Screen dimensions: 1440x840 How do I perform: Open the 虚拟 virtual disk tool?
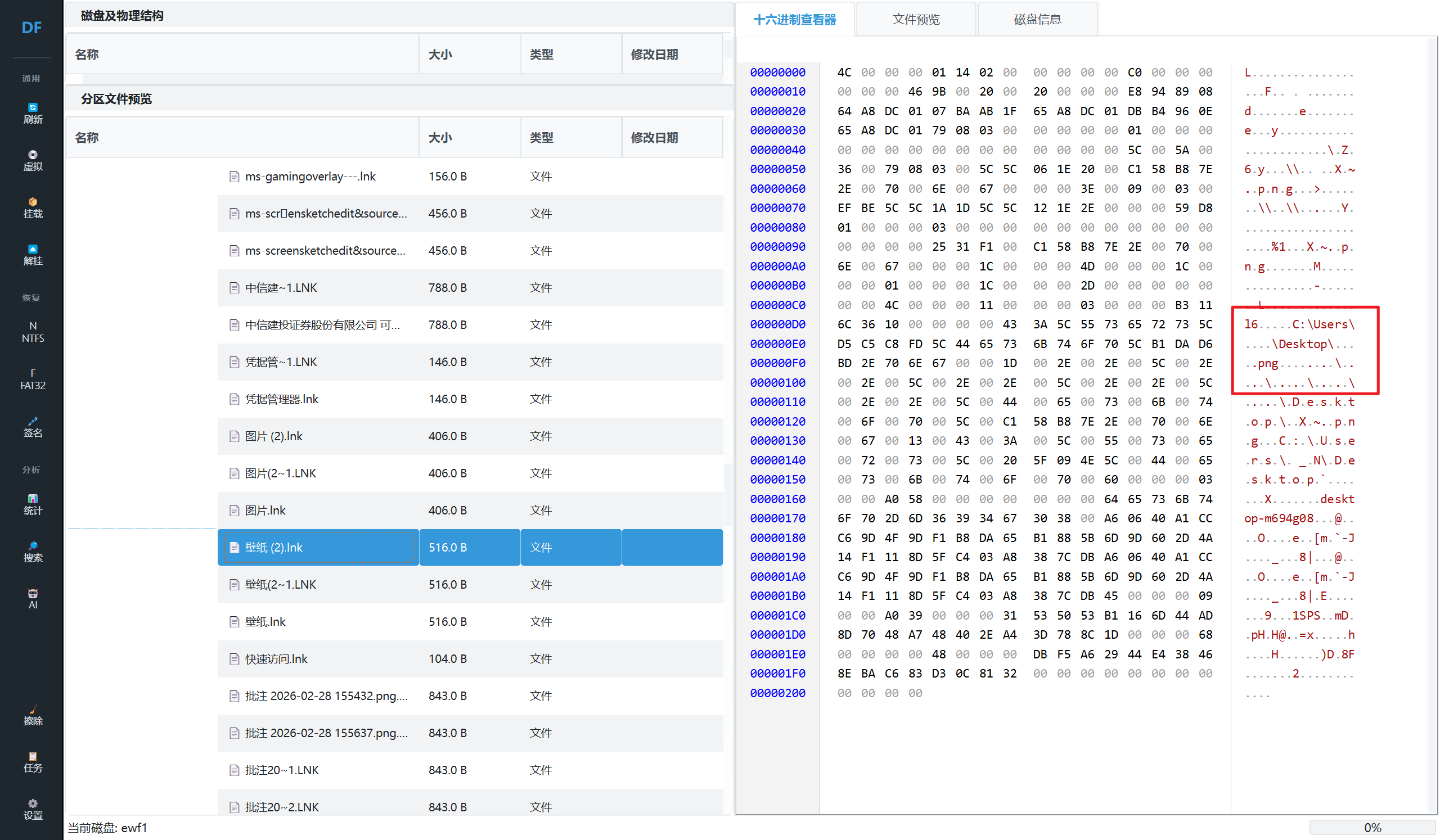click(33, 160)
